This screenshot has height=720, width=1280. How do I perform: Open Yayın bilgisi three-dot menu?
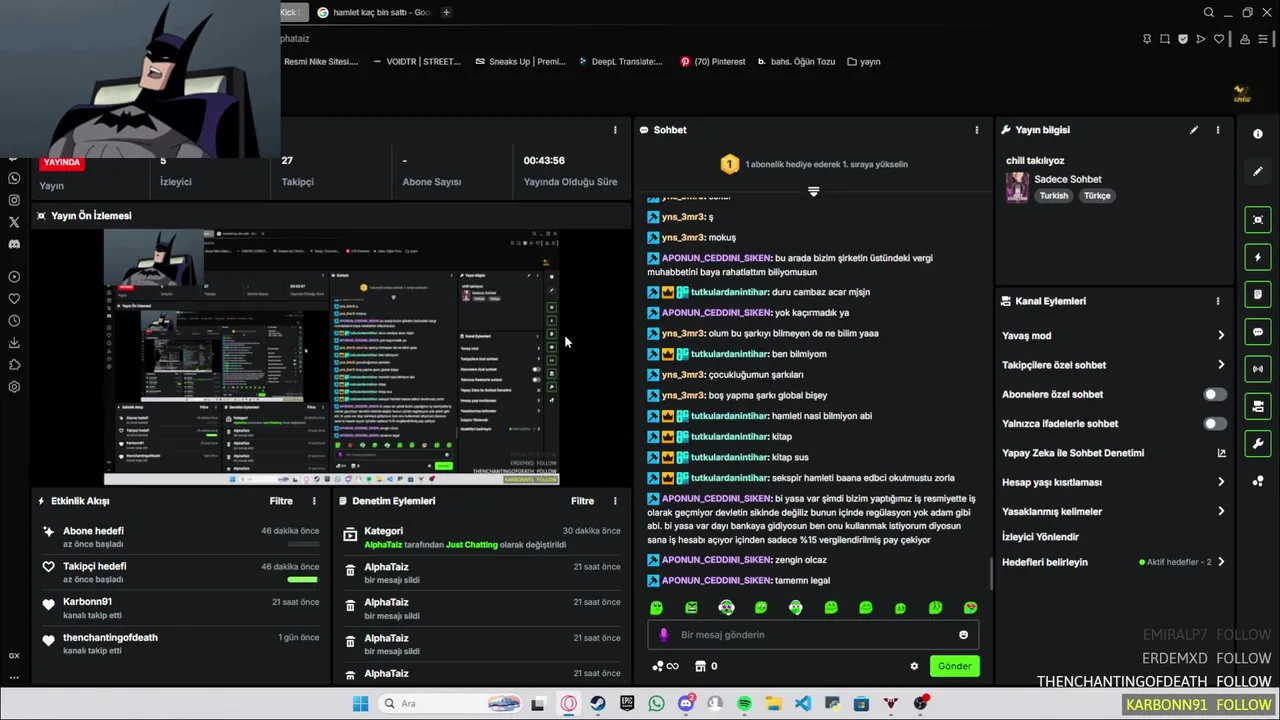click(1217, 130)
